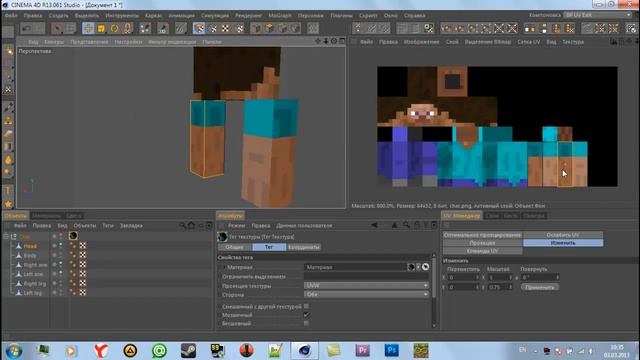Click the search icon in the Attributes panel

(x=406, y=225)
